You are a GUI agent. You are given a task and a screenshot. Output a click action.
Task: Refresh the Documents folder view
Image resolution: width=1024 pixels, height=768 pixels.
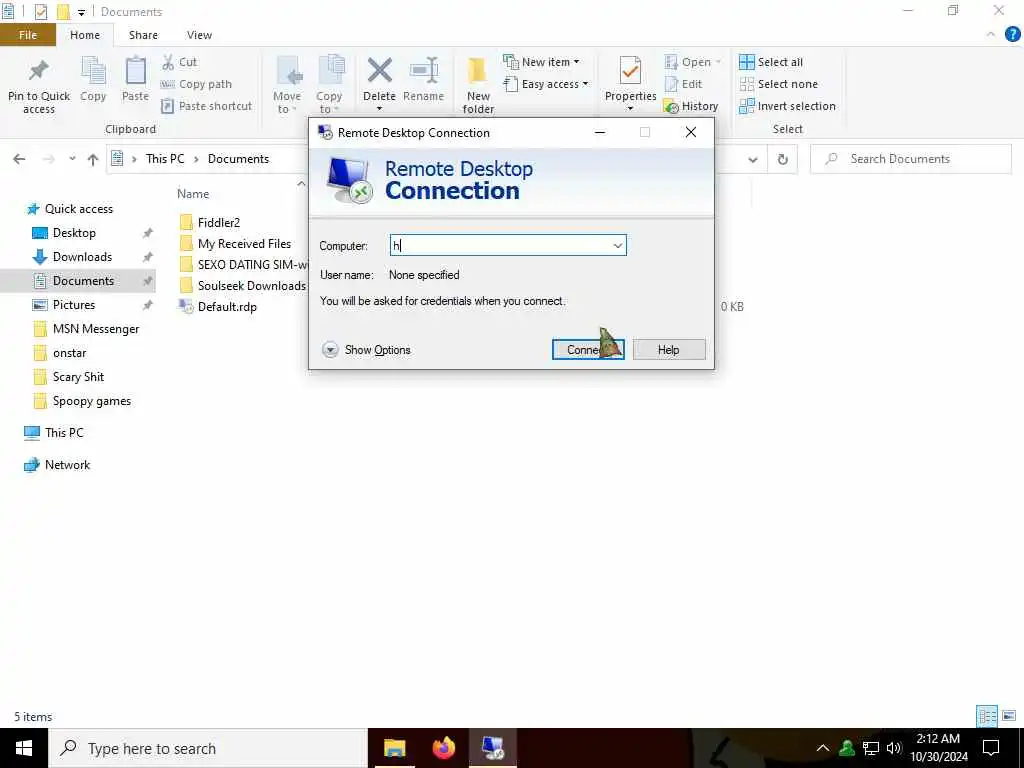[782, 159]
